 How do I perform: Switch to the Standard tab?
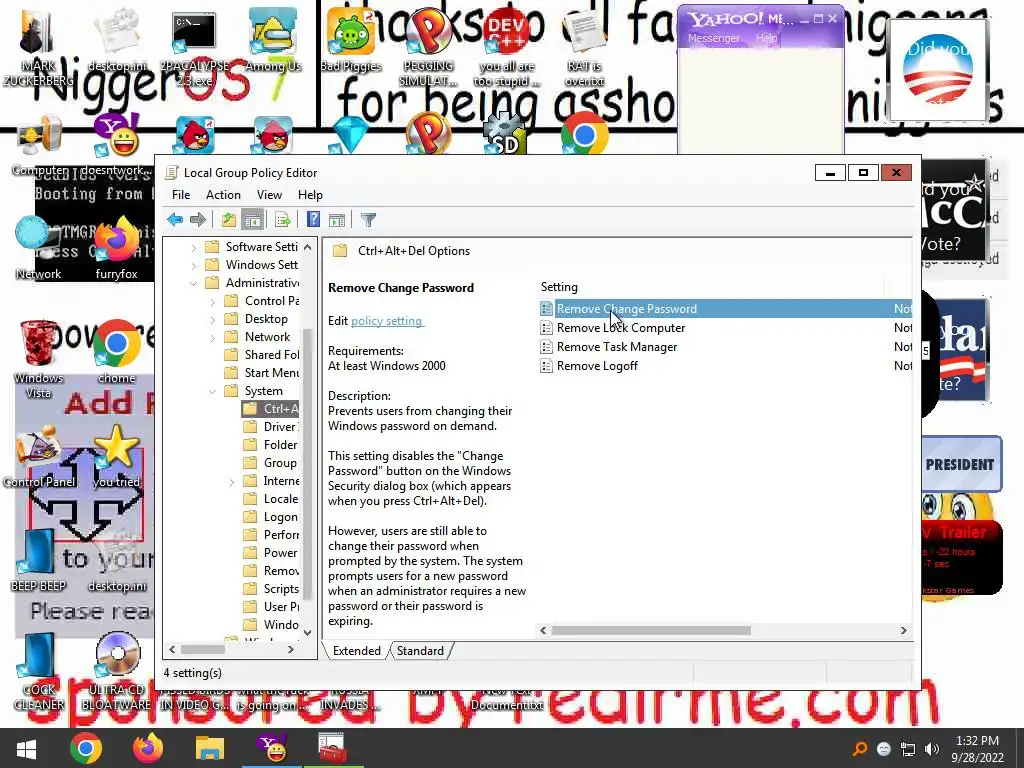(420, 650)
